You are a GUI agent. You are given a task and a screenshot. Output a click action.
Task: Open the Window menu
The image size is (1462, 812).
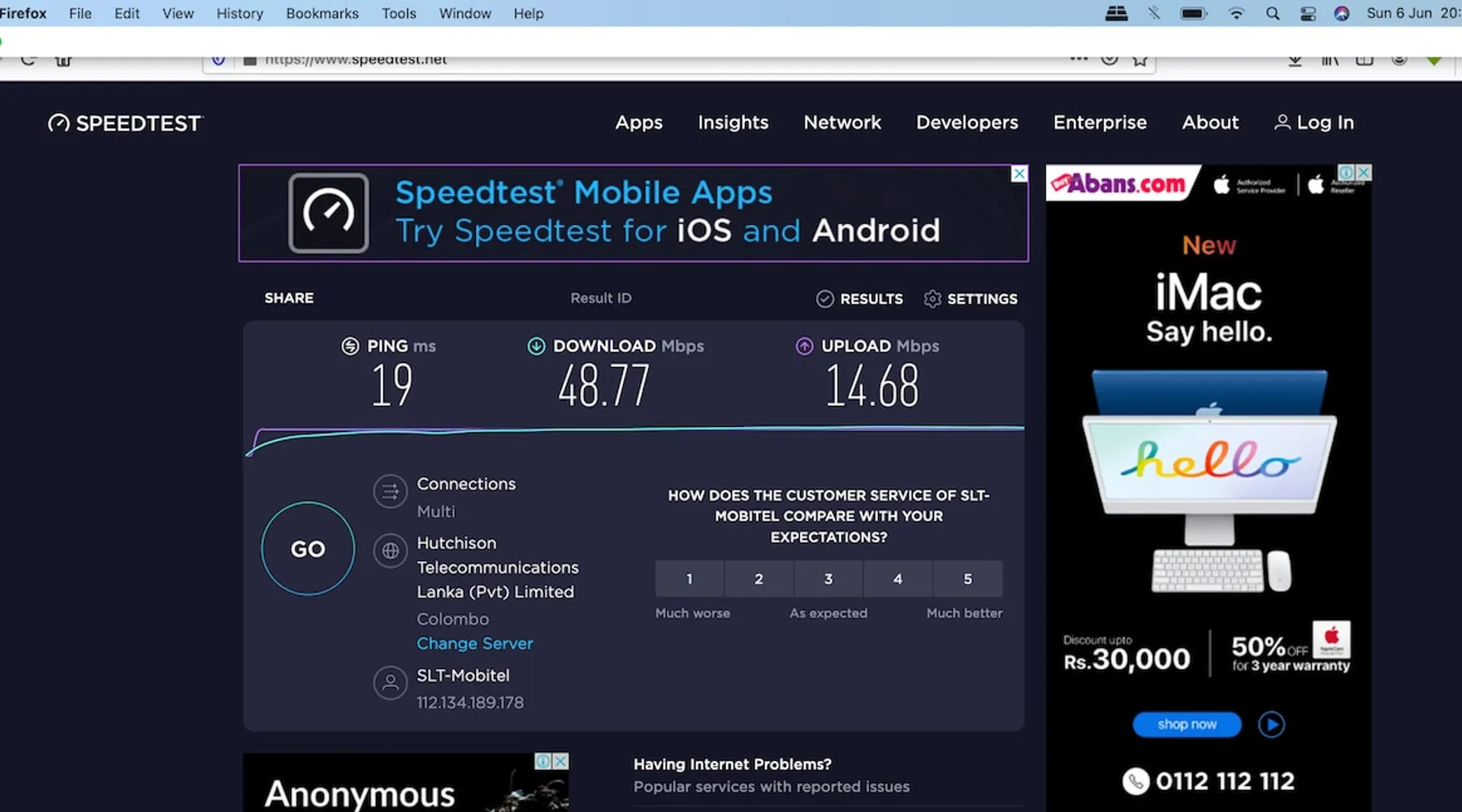point(465,13)
